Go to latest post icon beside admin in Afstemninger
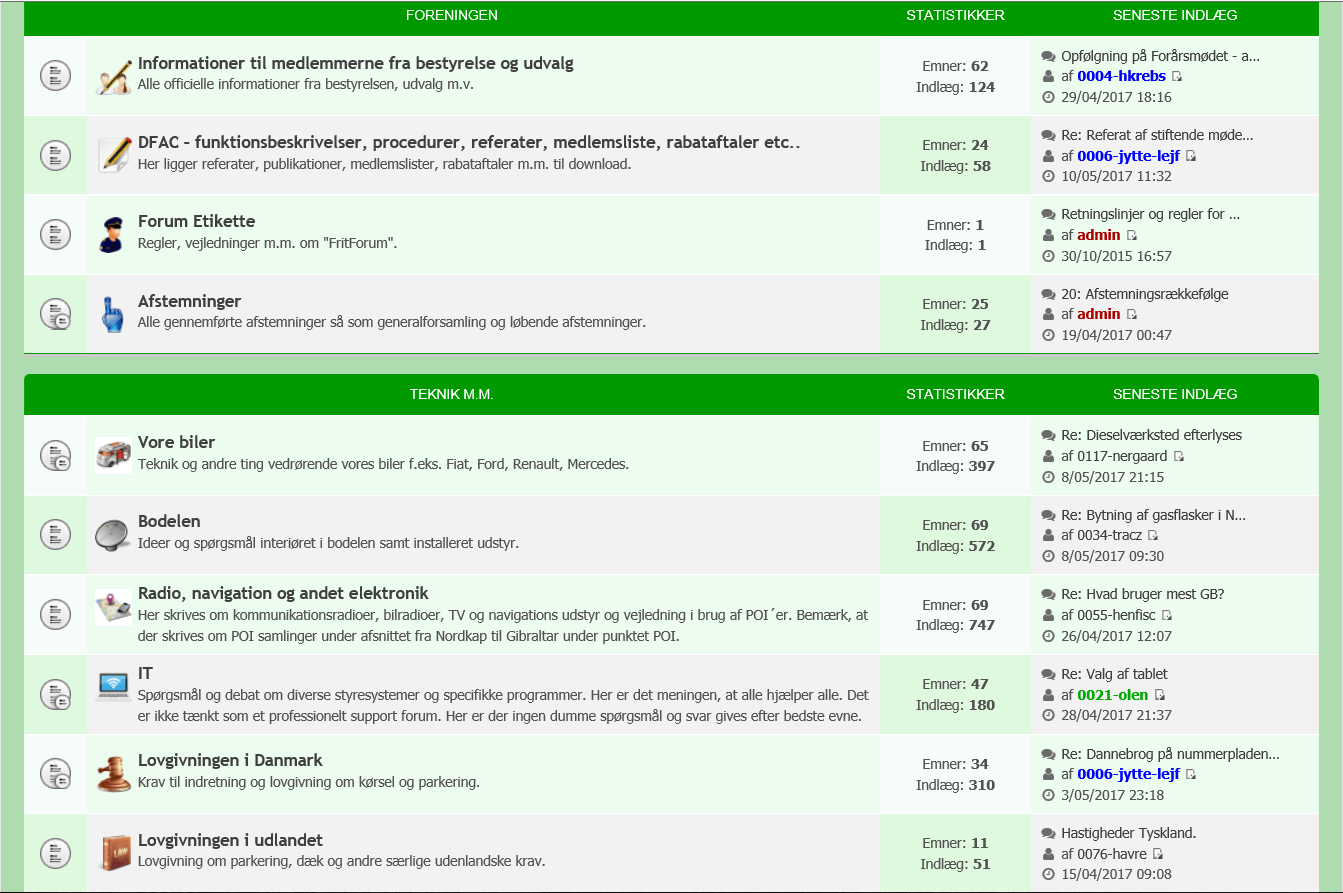Image resolution: width=1343 pixels, height=893 pixels. (1132, 315)
